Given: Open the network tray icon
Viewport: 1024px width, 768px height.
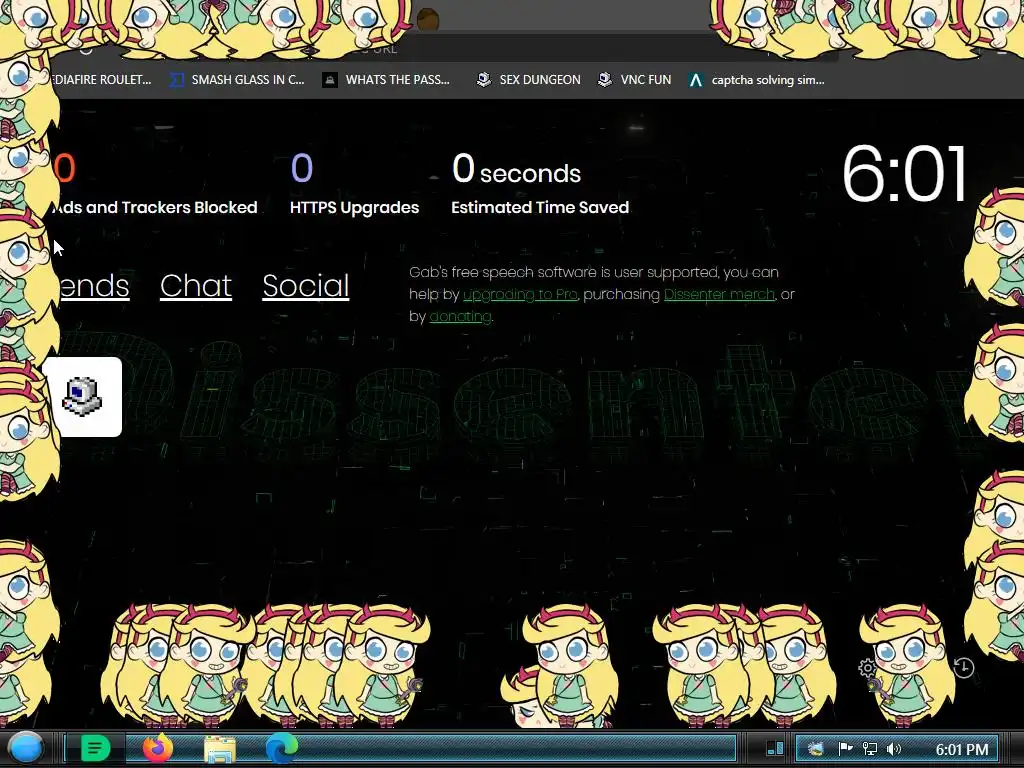Looking at the screenshot, I should pos(869,749).
